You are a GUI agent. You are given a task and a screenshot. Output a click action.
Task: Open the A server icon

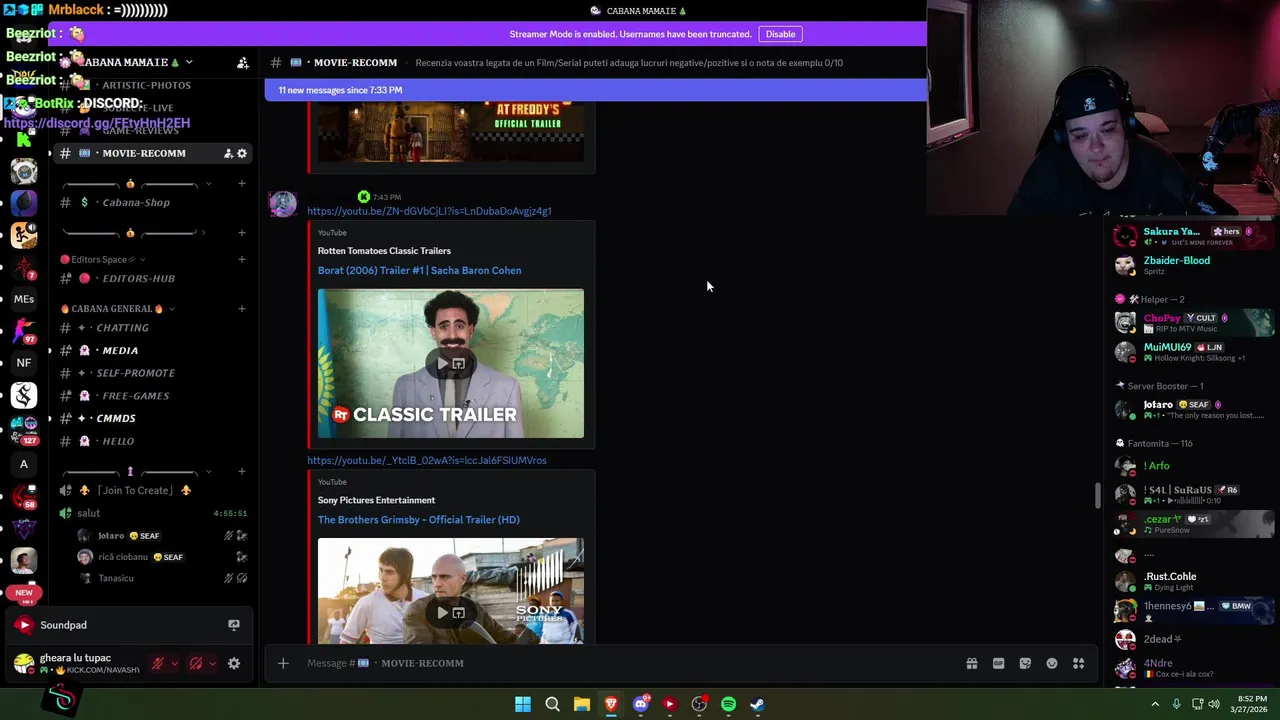point(24,464)
